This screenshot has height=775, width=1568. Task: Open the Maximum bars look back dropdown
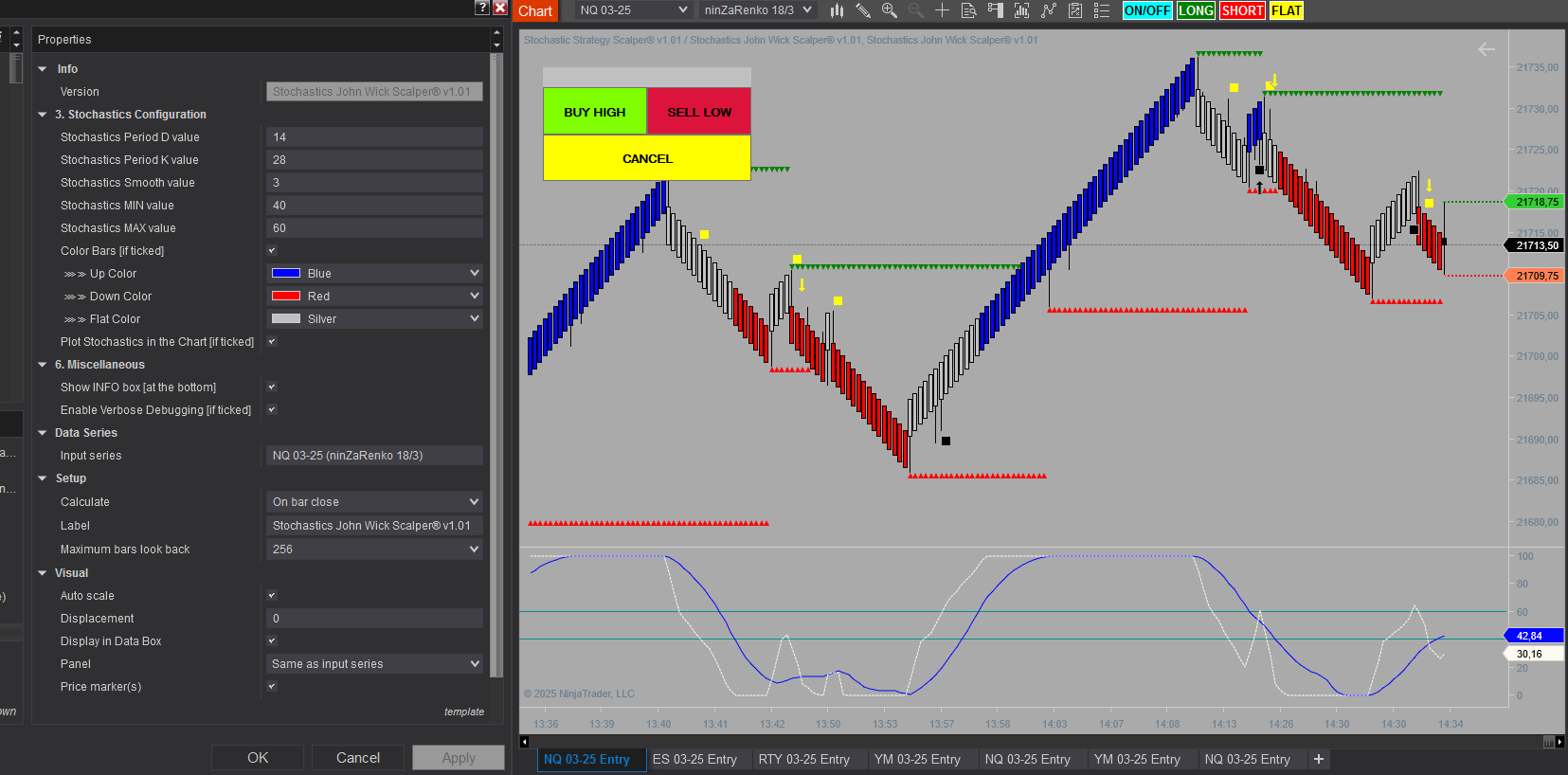tap(374, 550)
